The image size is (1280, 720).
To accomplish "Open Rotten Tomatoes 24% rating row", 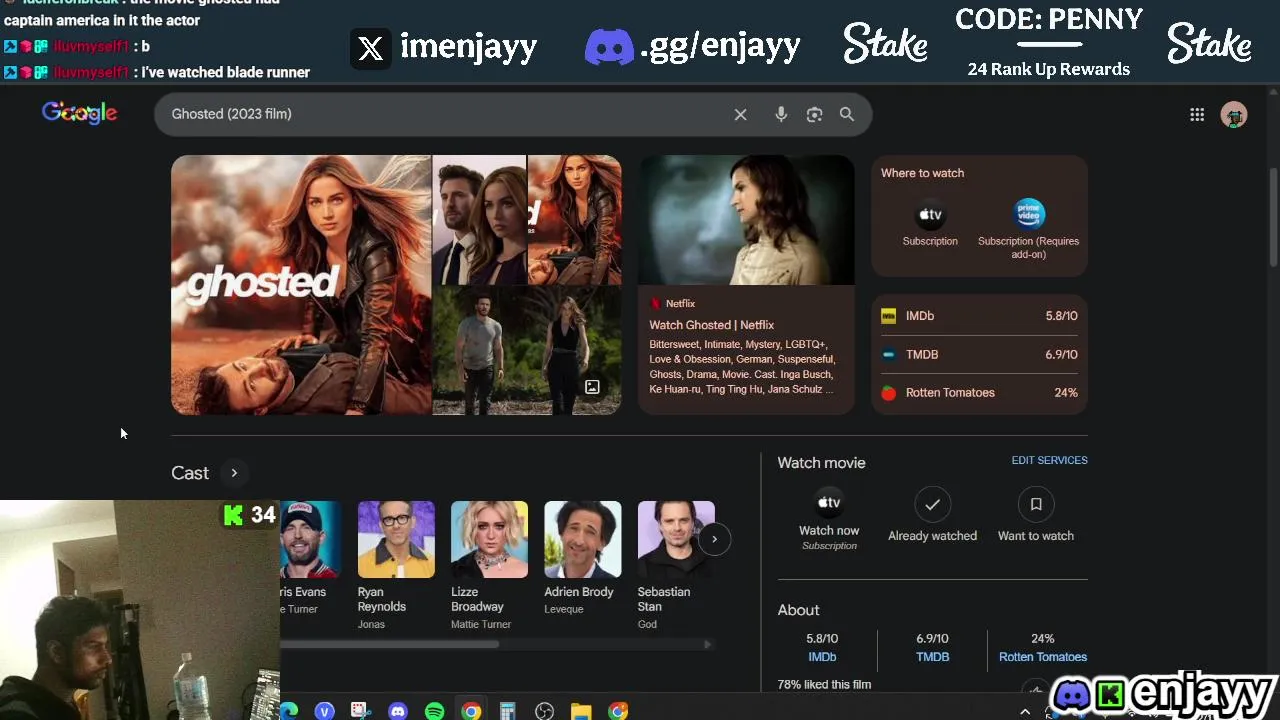I will coord(979,393).
